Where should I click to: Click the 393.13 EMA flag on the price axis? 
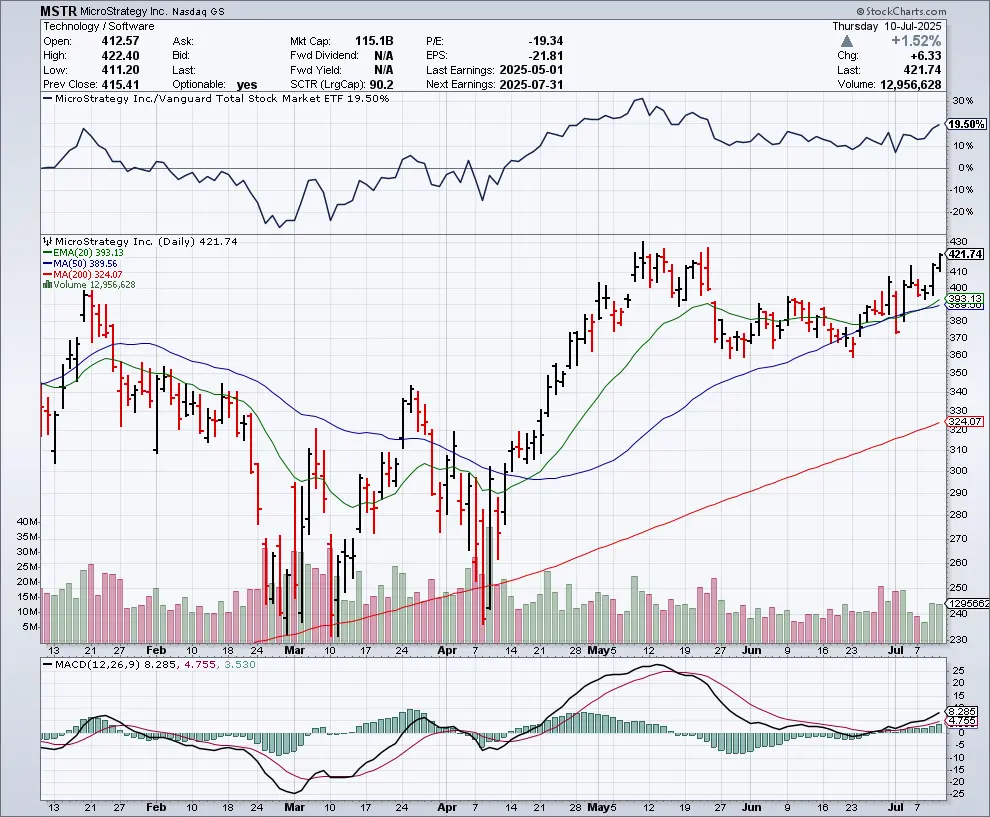tap(965, 299)
